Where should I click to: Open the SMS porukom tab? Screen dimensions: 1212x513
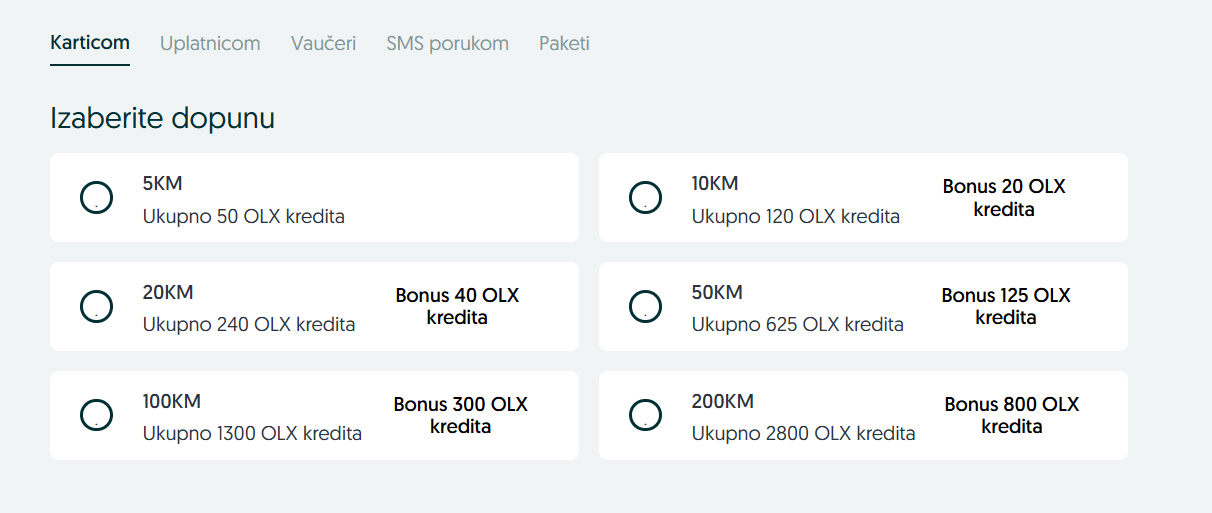point(447,43)
